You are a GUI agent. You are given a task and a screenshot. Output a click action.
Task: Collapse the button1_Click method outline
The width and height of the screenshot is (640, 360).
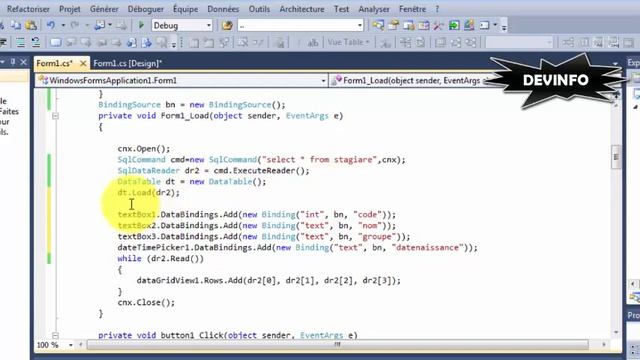tap(55, 336)
